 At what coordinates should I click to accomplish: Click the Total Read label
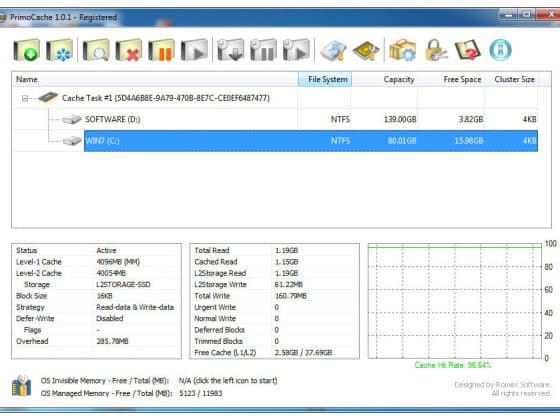(212, 250)
